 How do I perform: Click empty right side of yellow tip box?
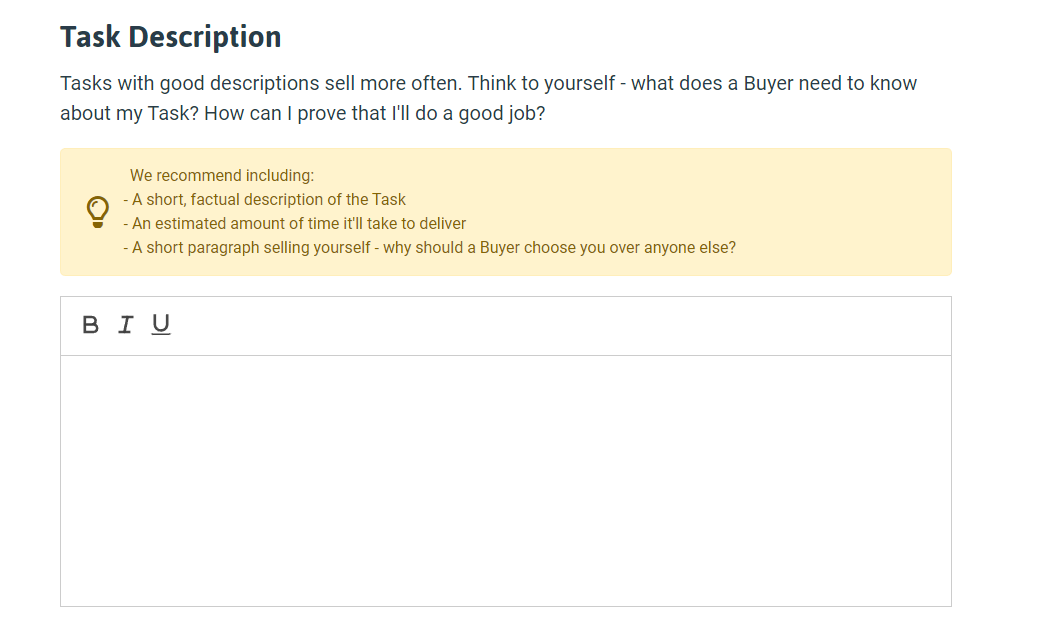(x=844, y=212)
